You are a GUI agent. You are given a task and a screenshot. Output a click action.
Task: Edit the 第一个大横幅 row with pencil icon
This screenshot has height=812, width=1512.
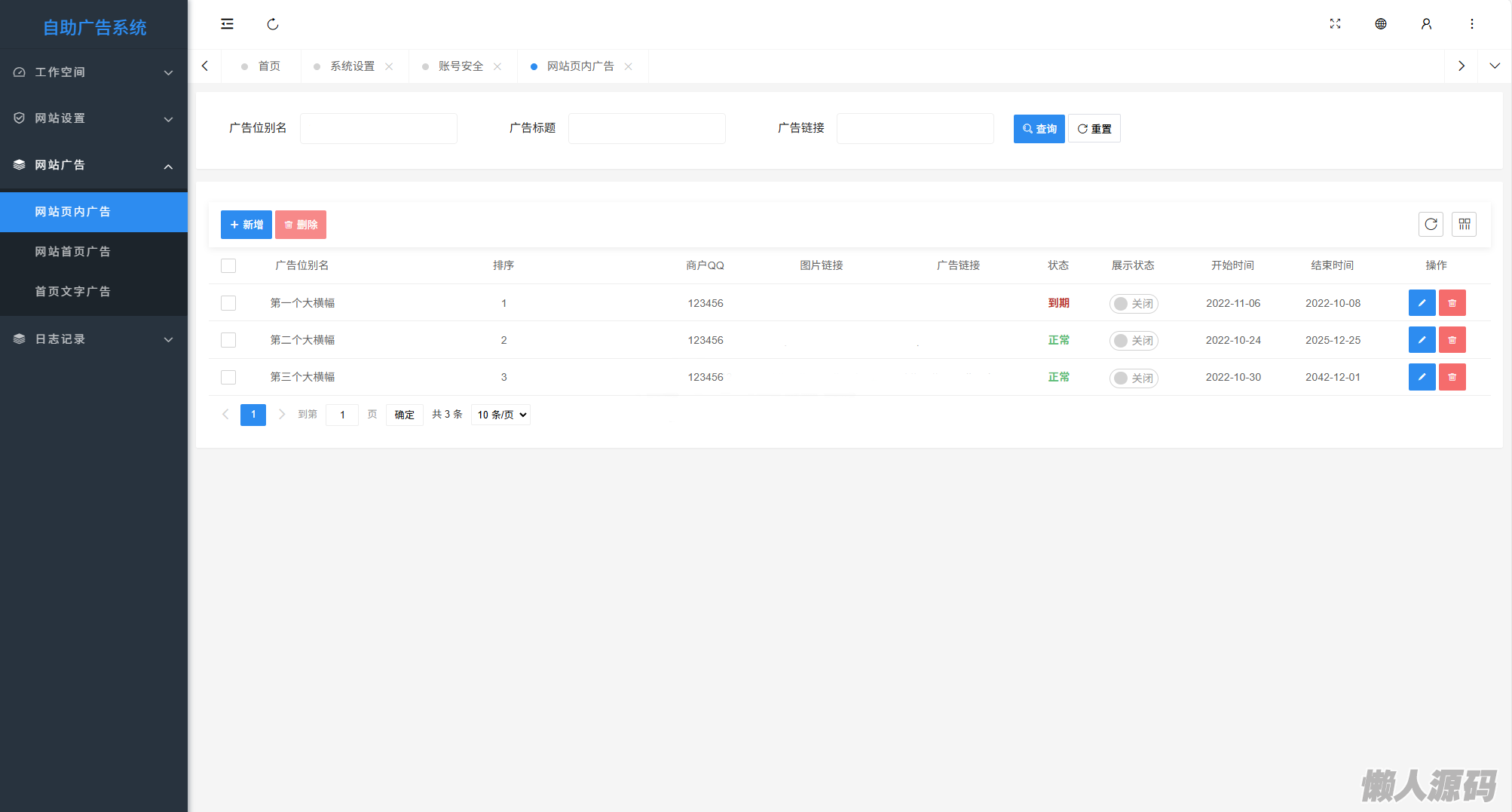tap(1422, 303)
